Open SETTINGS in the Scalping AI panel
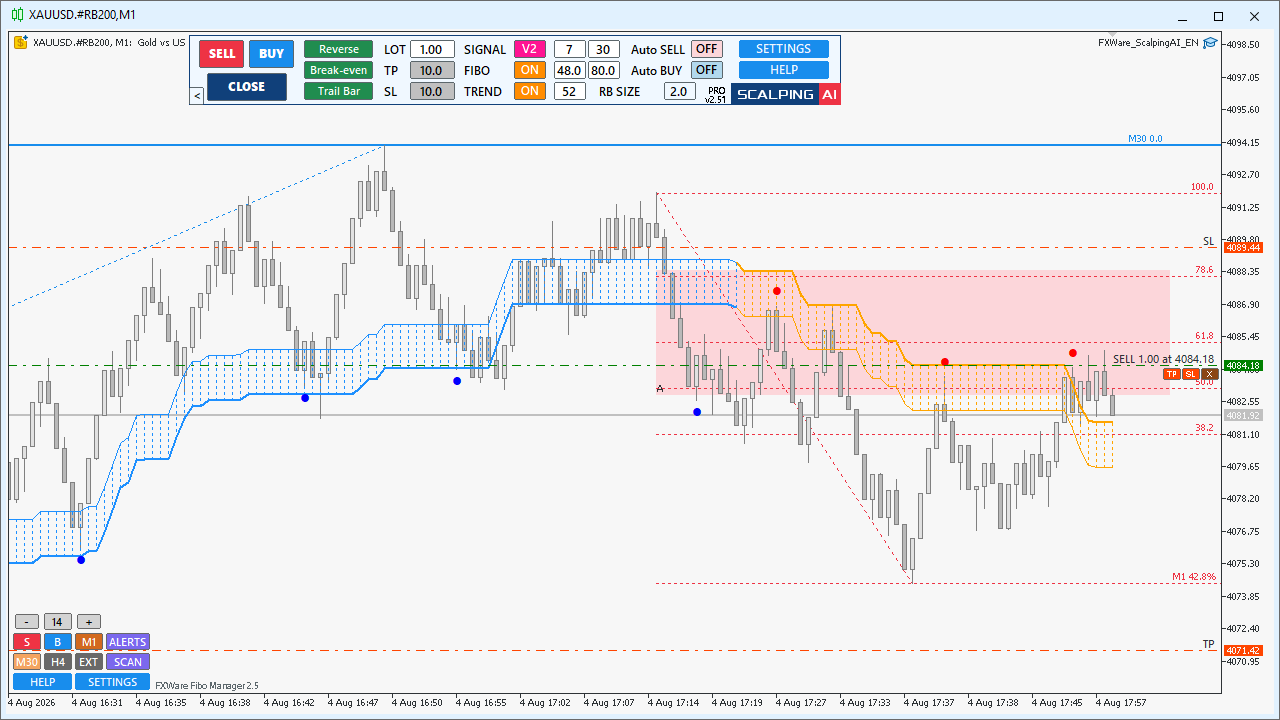 [x=784, y=49]
